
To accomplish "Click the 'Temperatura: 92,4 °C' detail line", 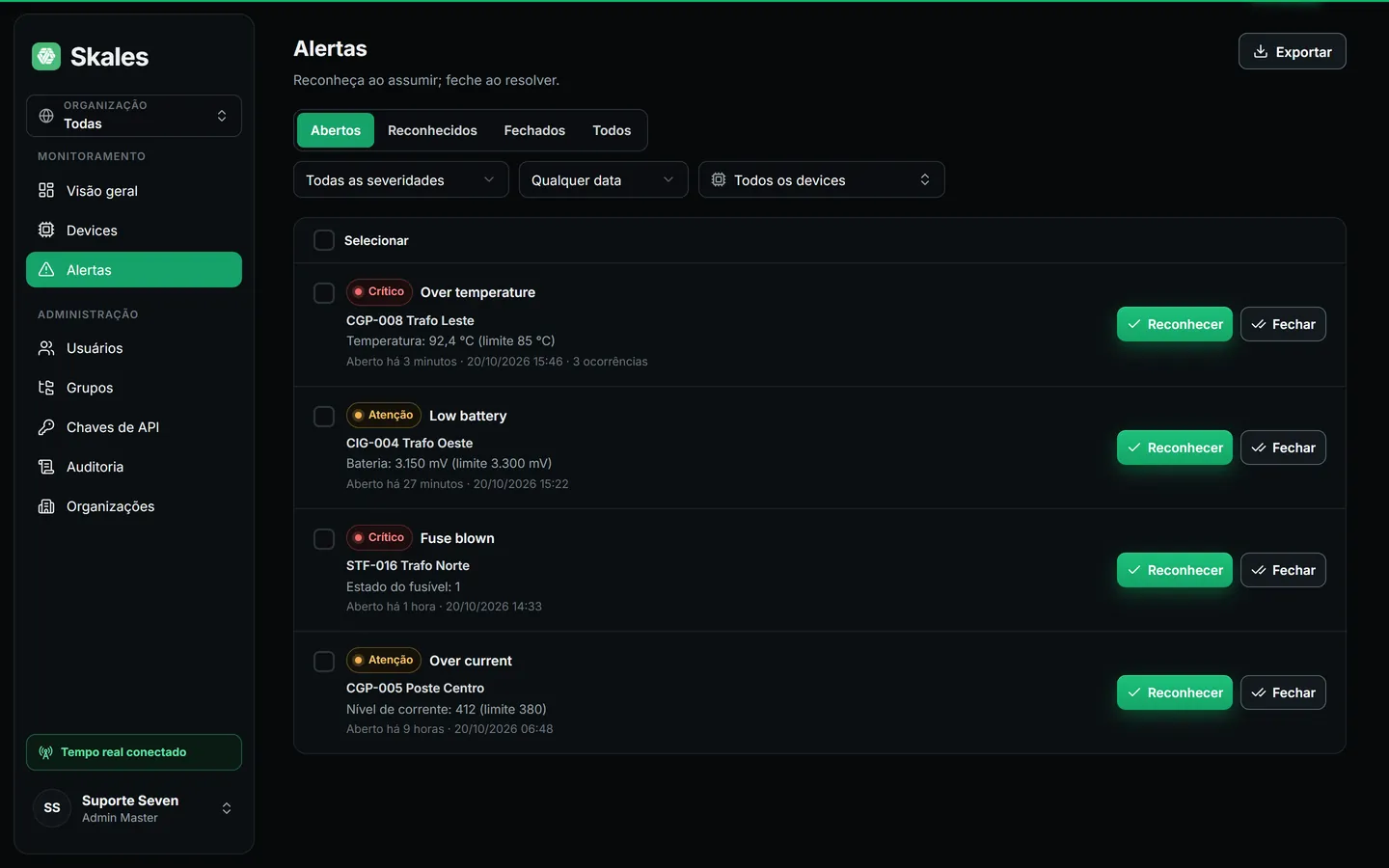I will (450, 340).
